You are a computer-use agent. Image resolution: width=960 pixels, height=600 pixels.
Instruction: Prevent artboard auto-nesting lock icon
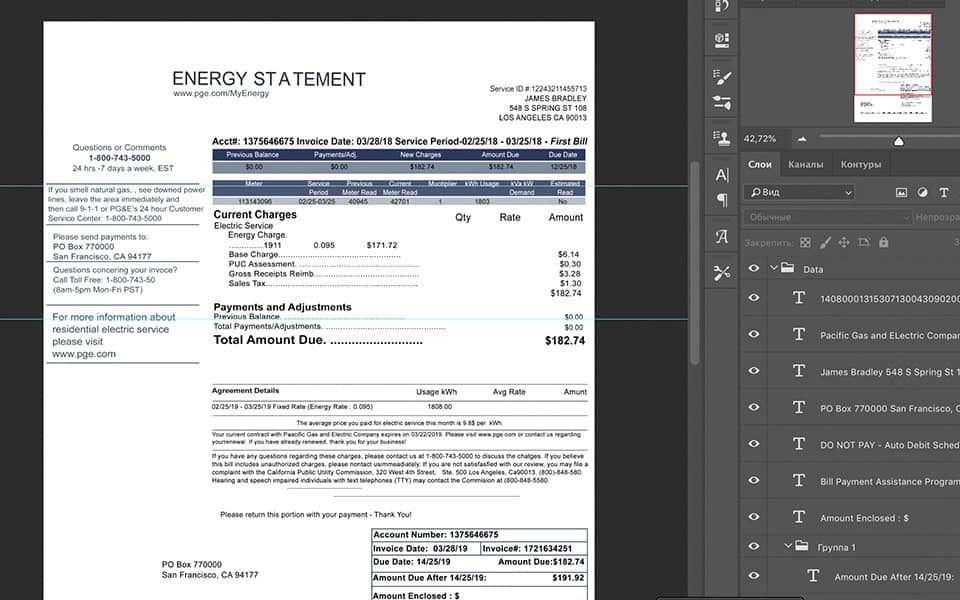pos(863,242)
